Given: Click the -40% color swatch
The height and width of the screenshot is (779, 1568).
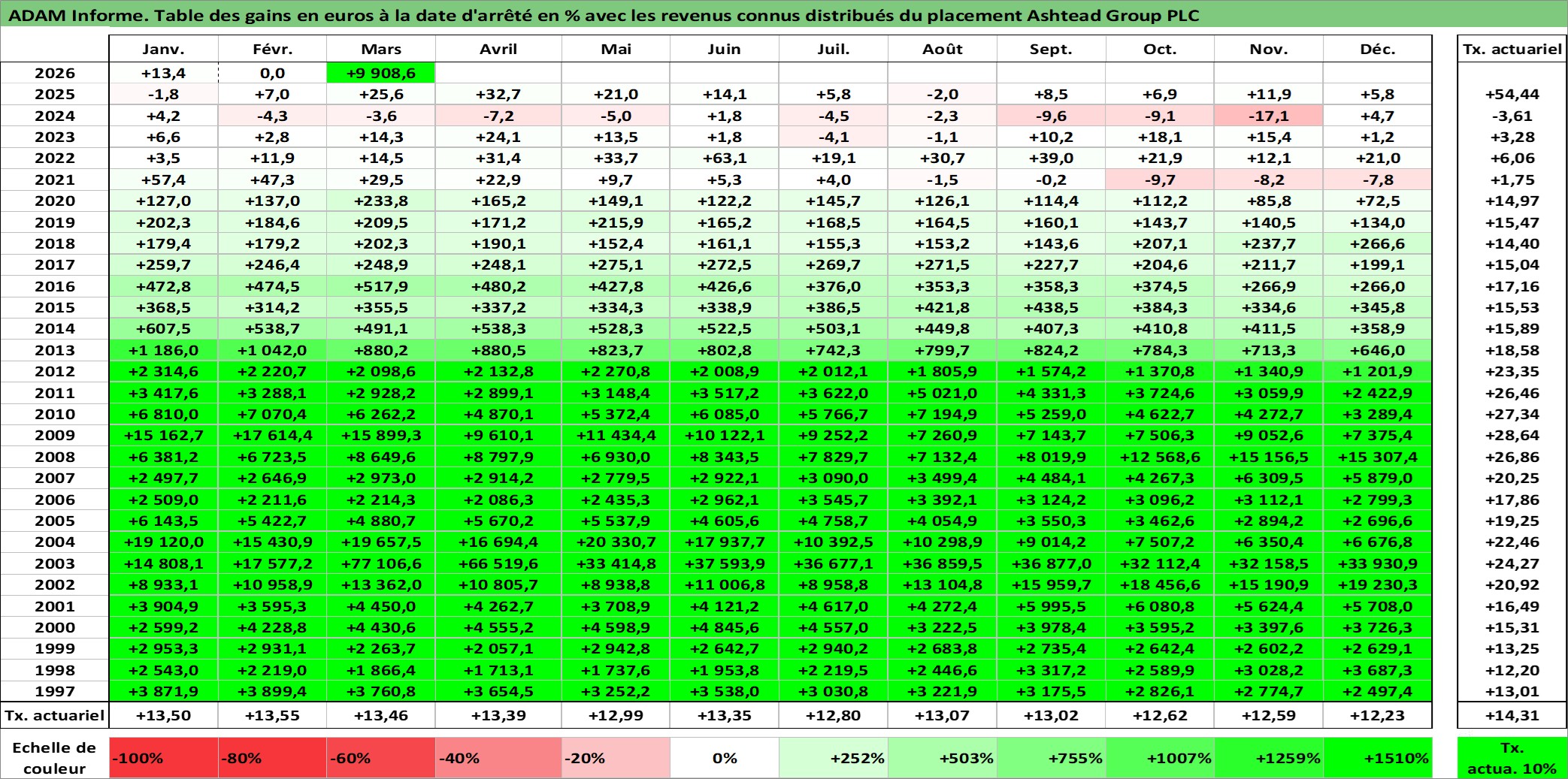Looking at the screenshot, I should [498, 758].
